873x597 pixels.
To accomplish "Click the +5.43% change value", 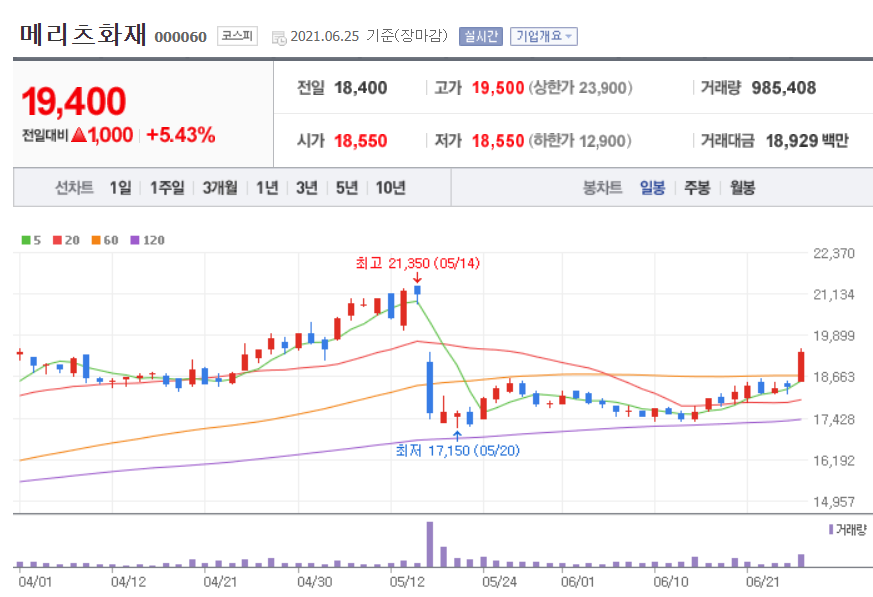I will coord(181,135).
